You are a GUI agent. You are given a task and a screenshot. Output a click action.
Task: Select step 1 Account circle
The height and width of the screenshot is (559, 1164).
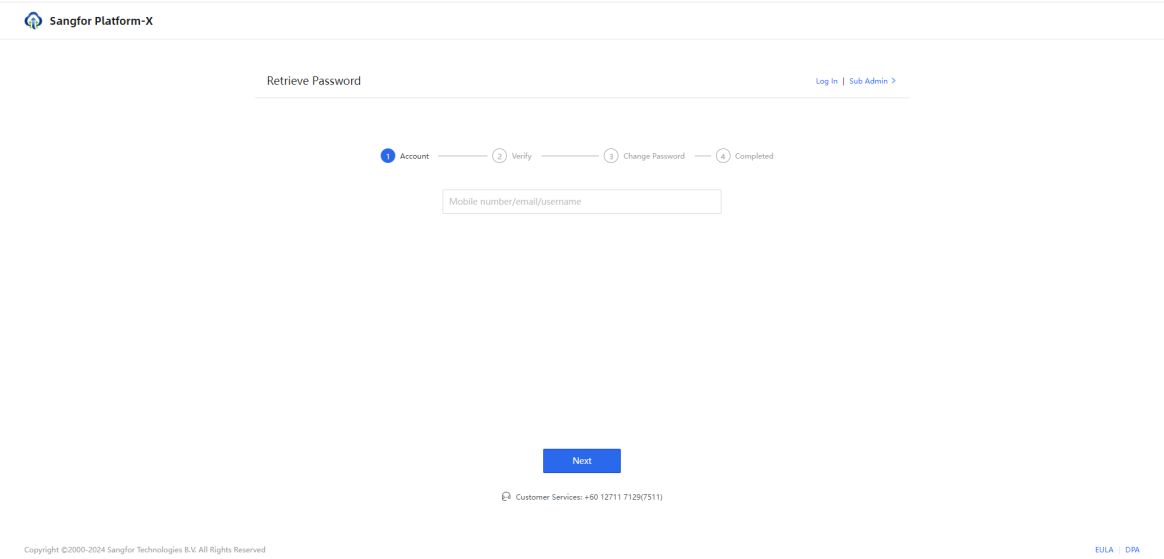coord(388,156)
